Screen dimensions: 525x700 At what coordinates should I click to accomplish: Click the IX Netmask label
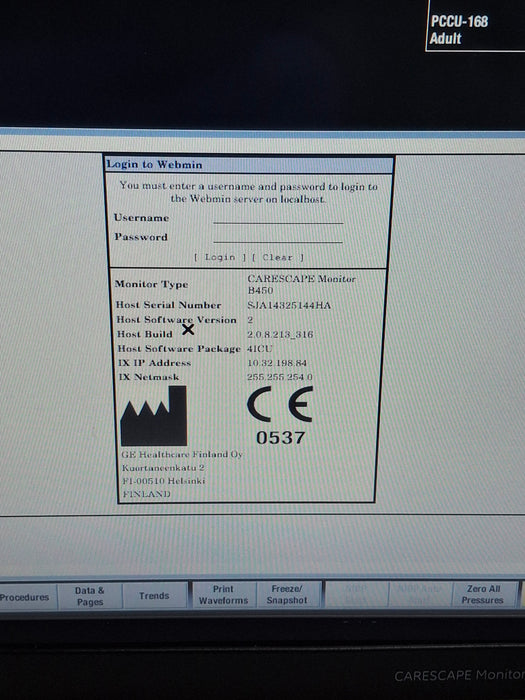point(149,377)
